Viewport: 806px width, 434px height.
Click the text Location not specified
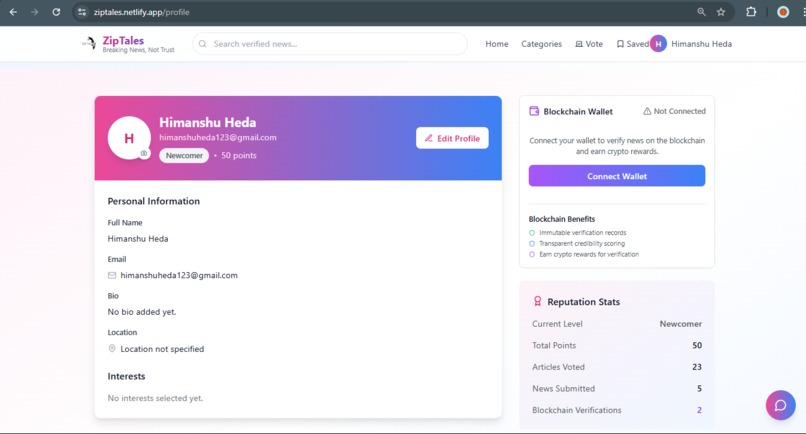coord(162,349)
